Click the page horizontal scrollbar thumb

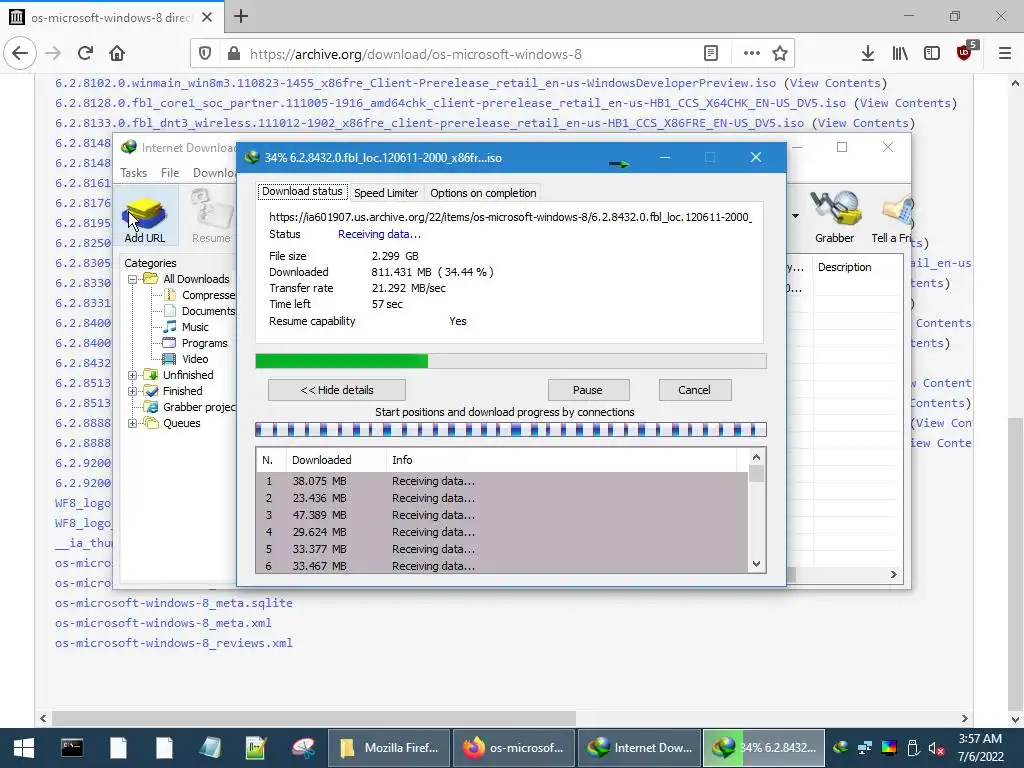click(x=313, y=718)
